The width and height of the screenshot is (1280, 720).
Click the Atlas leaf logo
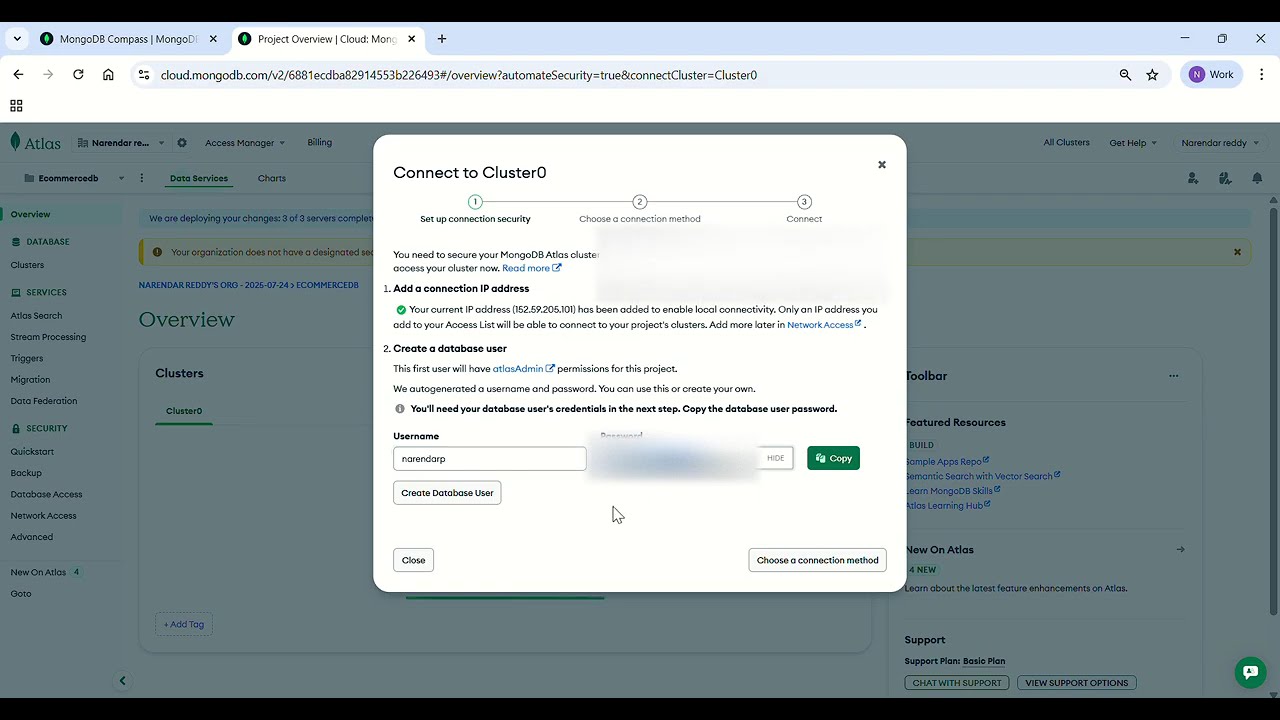click(x=35, y=143)
